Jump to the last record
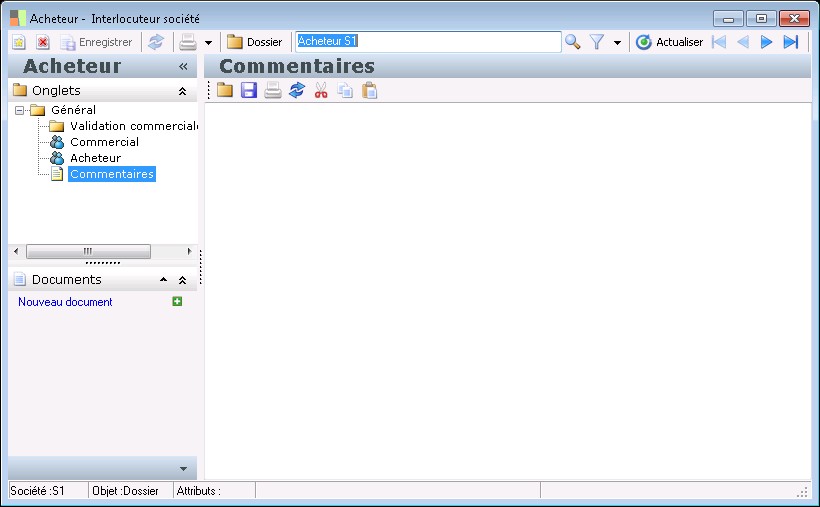The height and width of the screenshot is (507, 820). coord(791,42)
